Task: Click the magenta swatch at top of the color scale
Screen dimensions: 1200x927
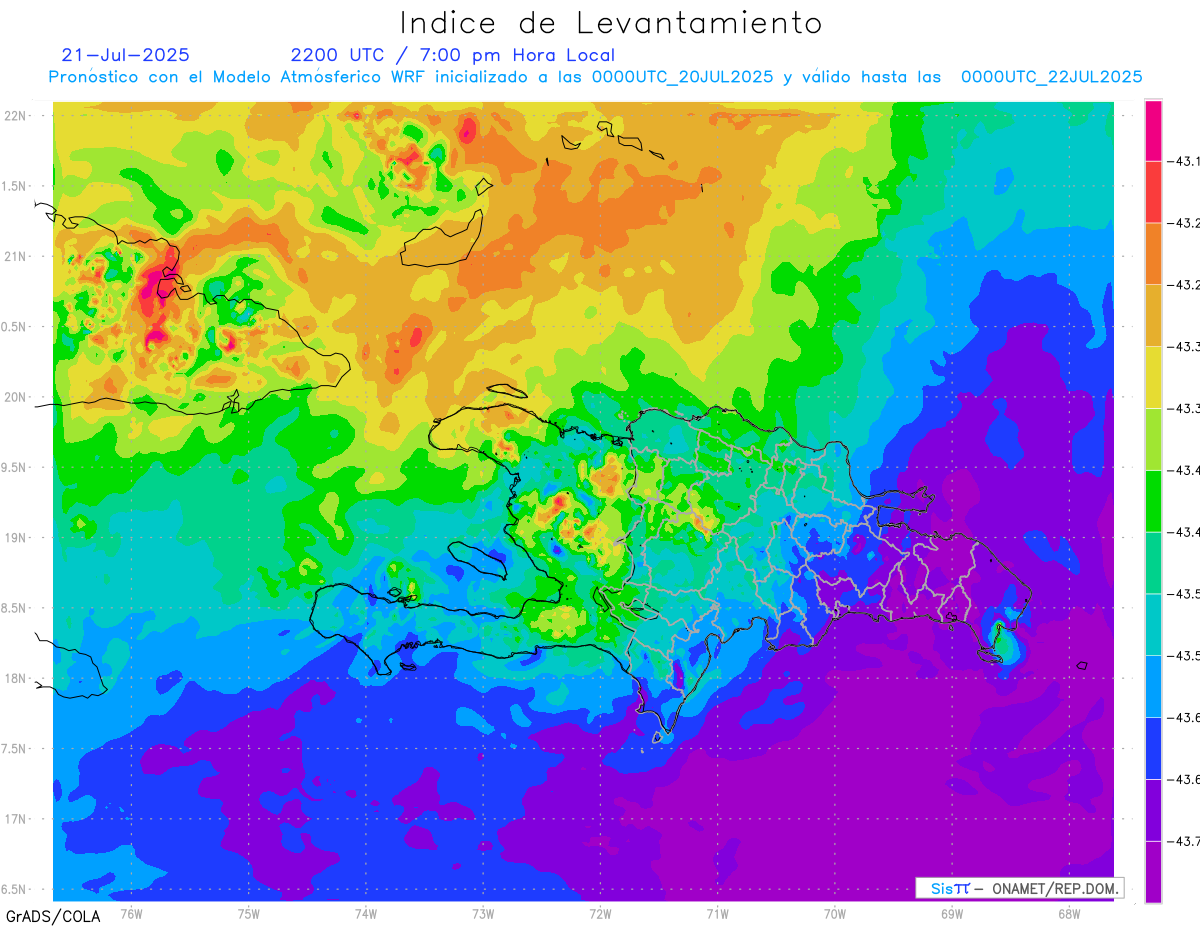Action: [1153, 130]
